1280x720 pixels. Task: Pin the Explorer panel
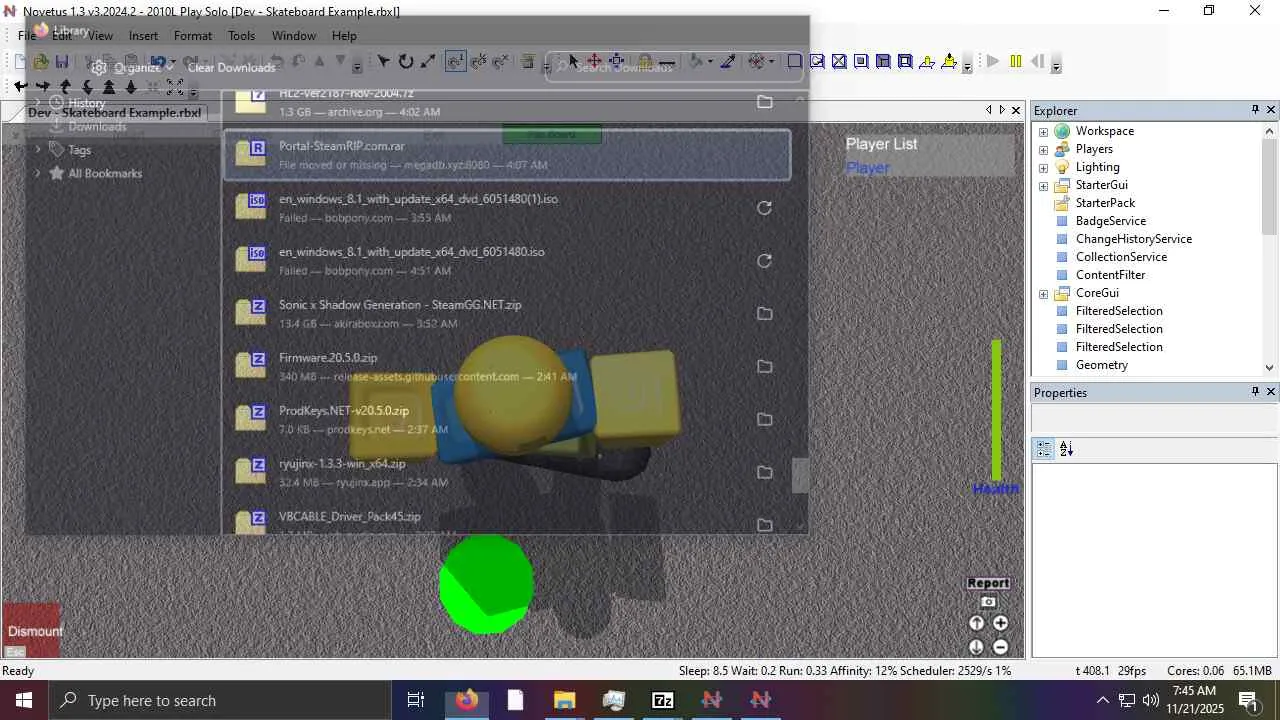tap(1255, 110)
